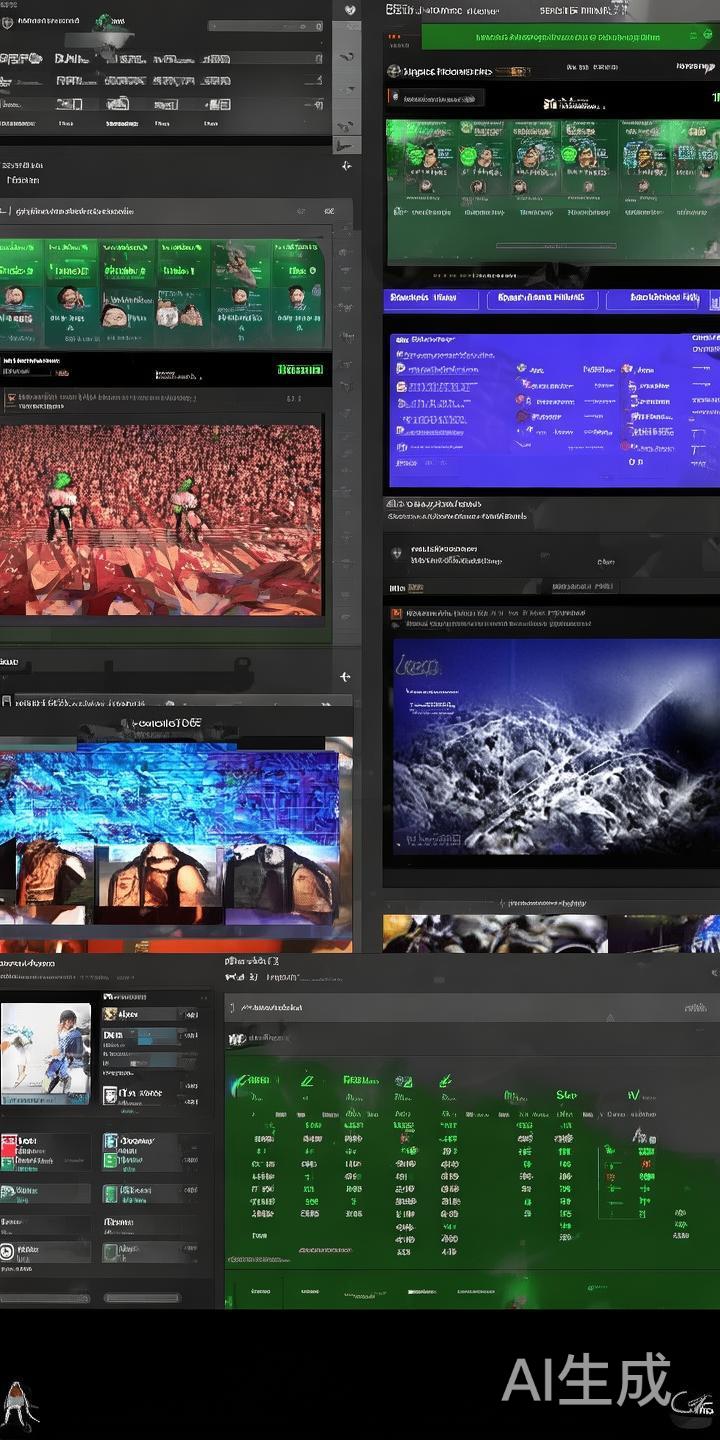720x1440 pixels.
Task: Select the third blue tab above the purple panel
Action: click(660, 298)
